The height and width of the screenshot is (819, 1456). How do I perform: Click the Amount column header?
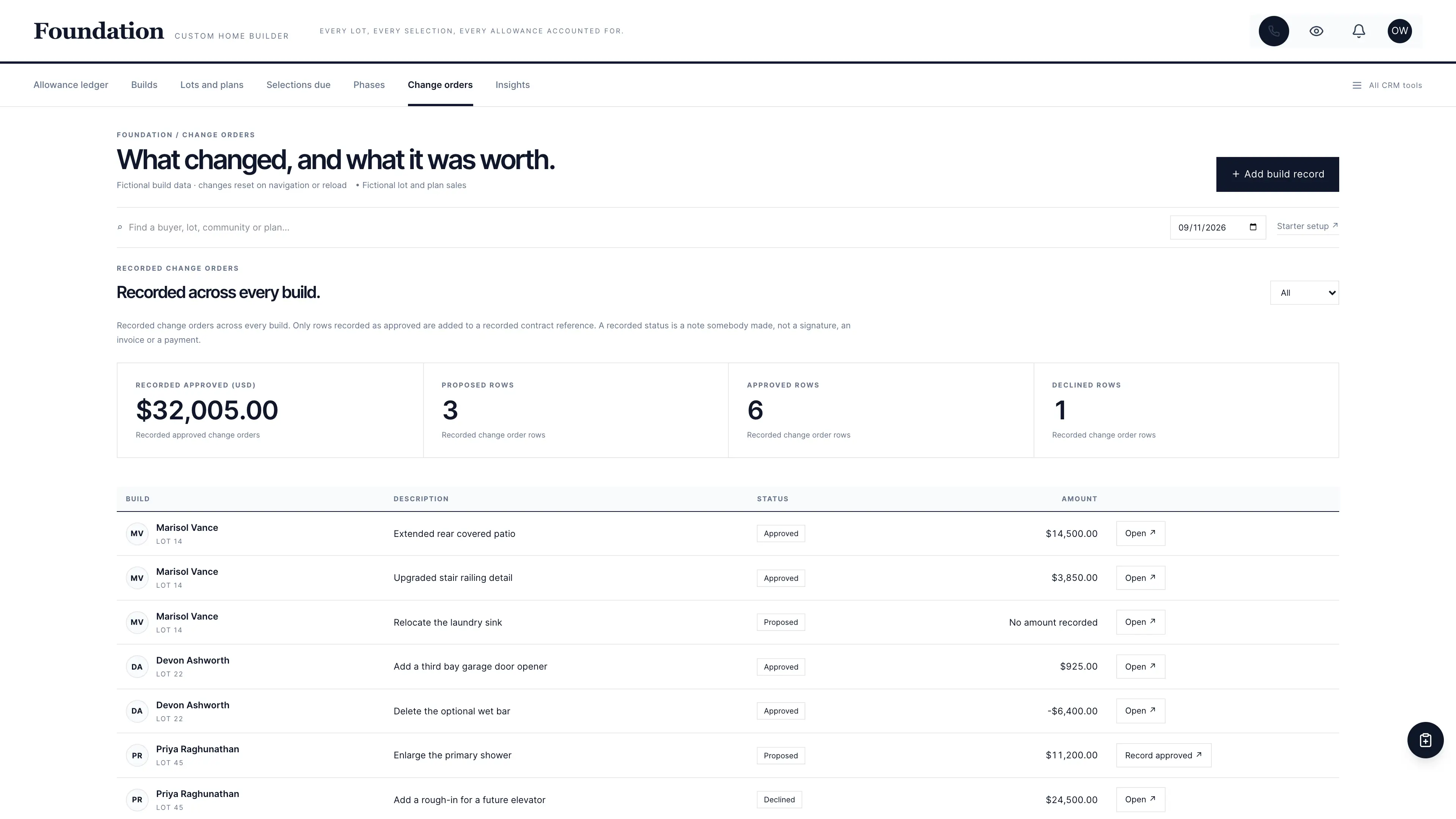pyautogui.click(x=1079, y=499)
